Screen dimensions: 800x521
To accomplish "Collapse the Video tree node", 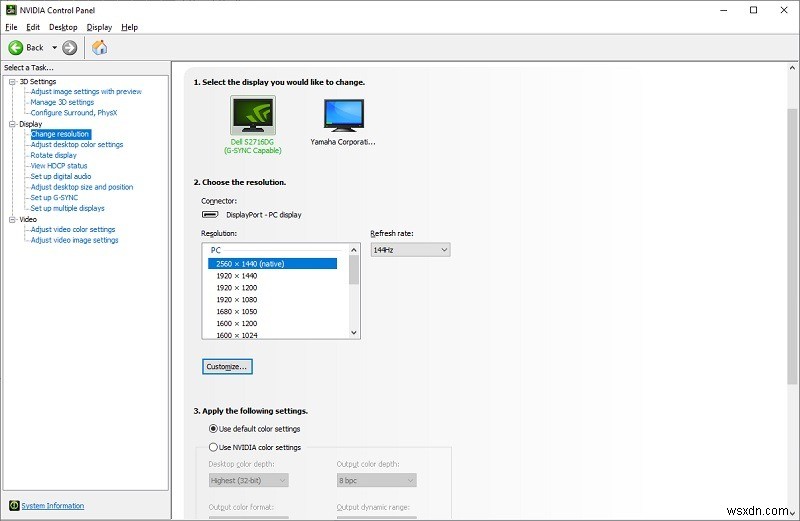I will click(x=12, y=219).
